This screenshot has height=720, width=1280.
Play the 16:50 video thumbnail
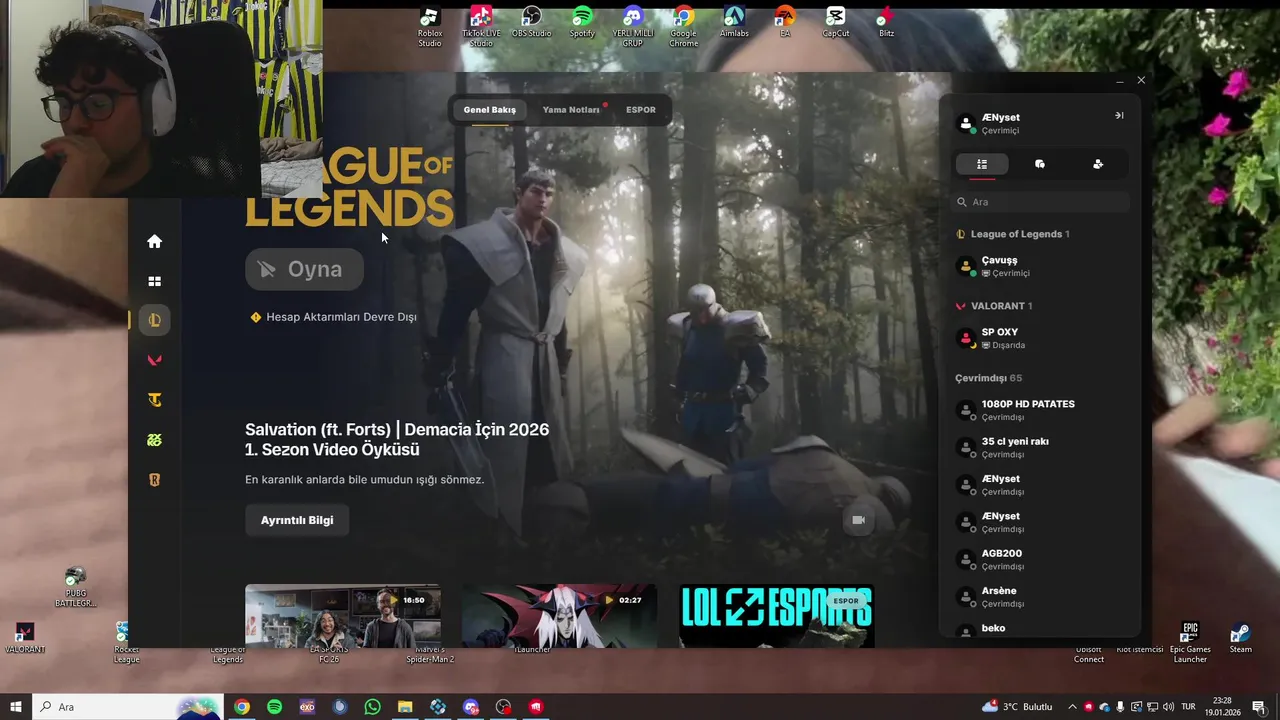[343, 616]
